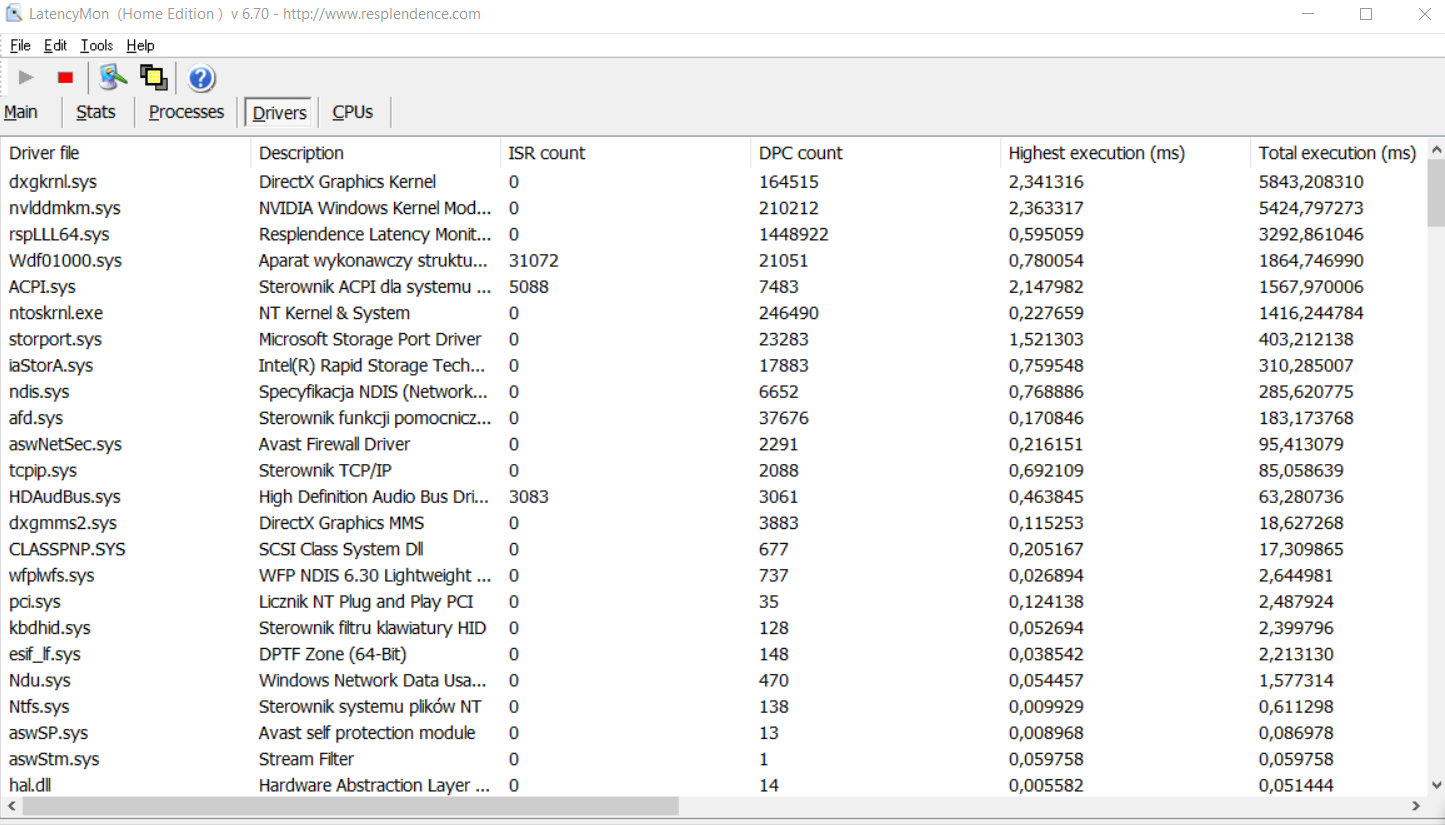Viewport: 1445px width, 825px height.
Task: Open the Help menu
Action: (x=140, y=45)
